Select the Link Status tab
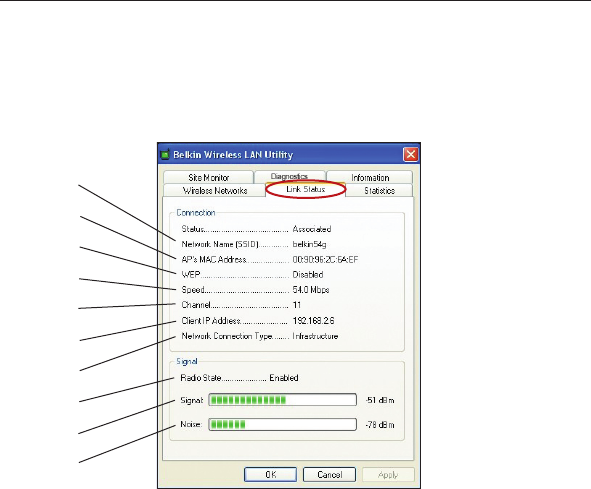Viewport: 591px width, 489px height. click(x=305, y=189)
